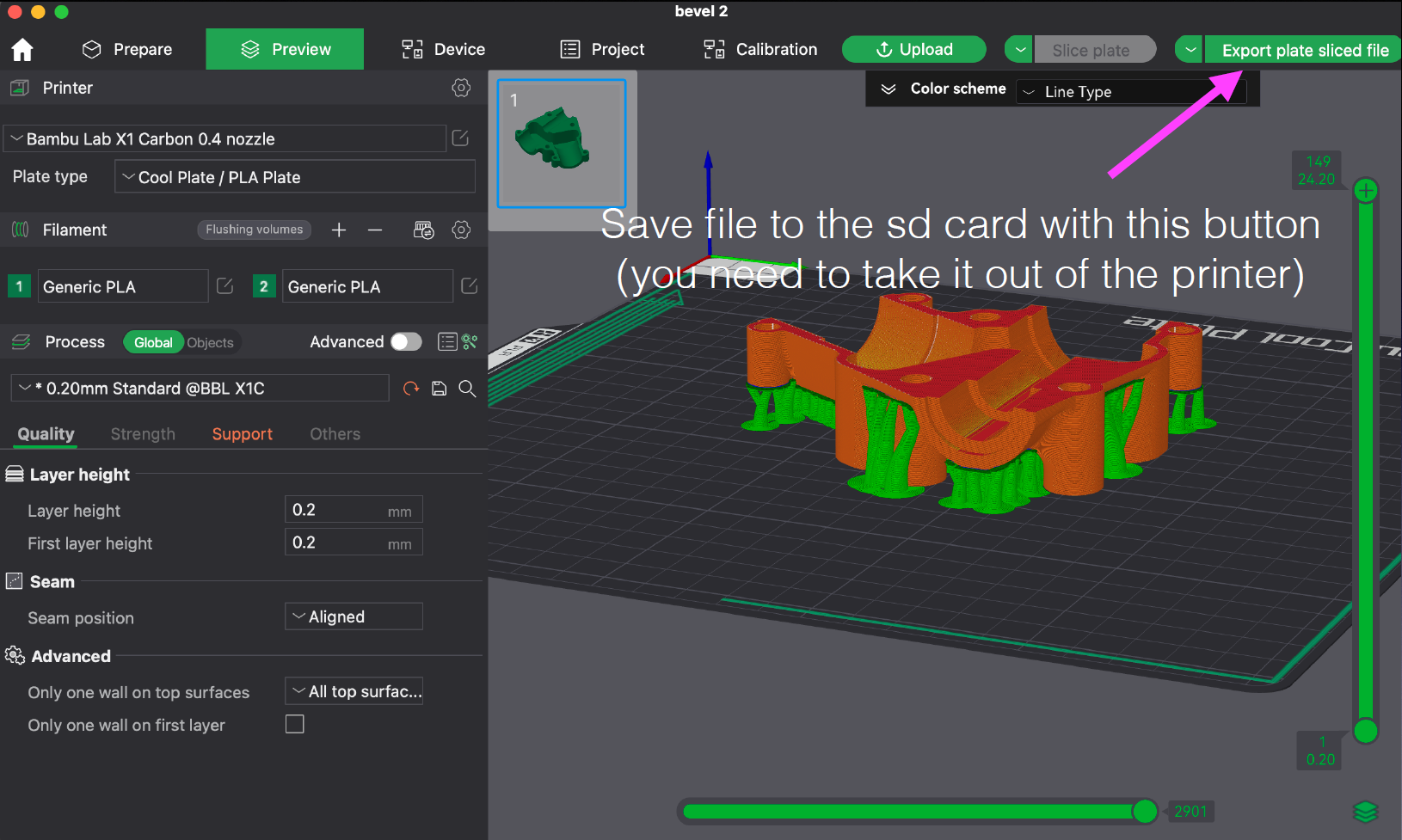Viewport: 1402px width, 840px height.
Task: Open dropdown arrow beside Slice plate
Action: pos(1019,50)
